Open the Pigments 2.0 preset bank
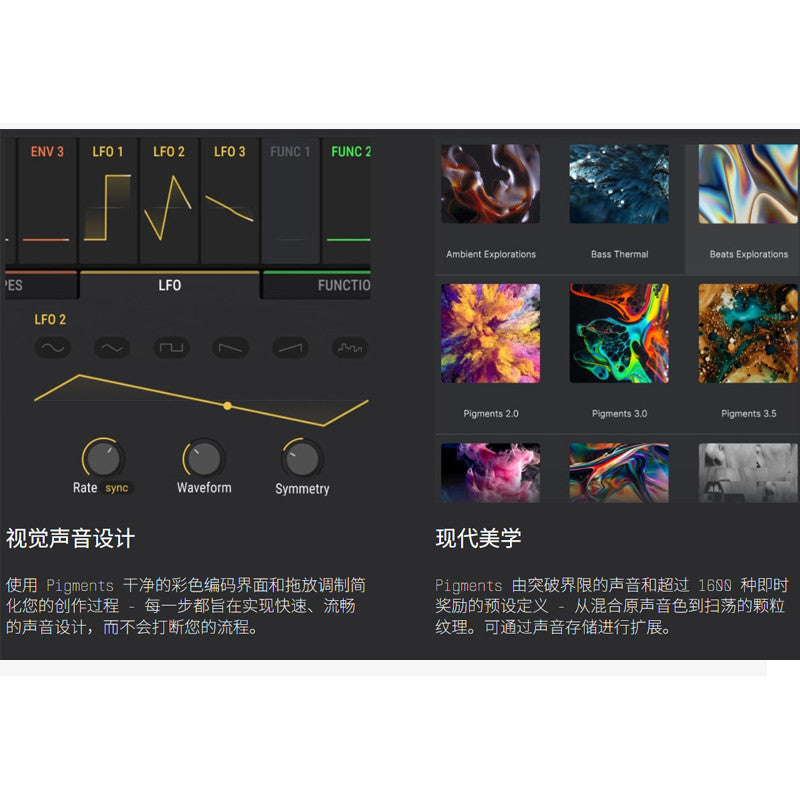 point(490,333)
